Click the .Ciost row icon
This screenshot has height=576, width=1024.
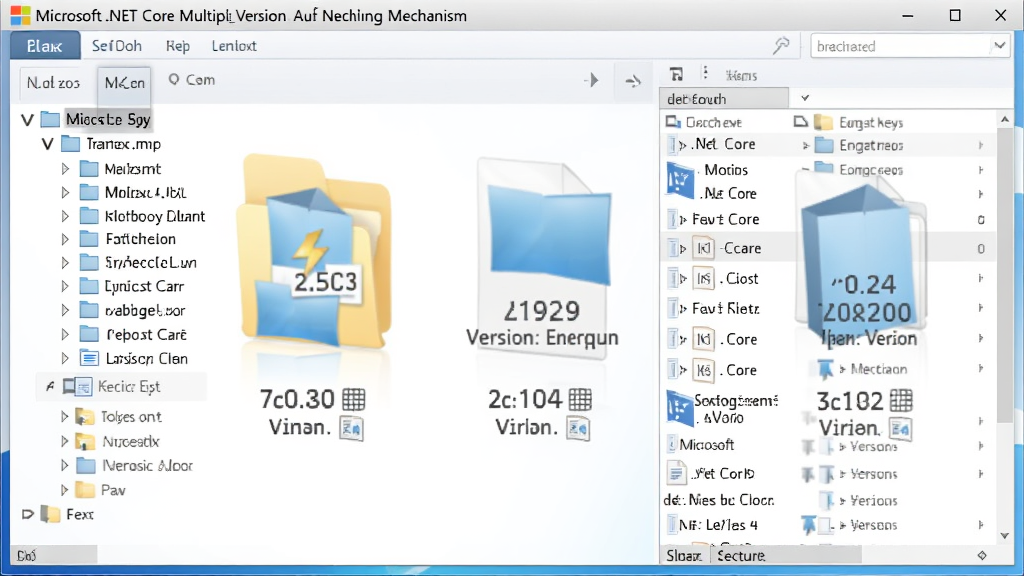point(703,279)
